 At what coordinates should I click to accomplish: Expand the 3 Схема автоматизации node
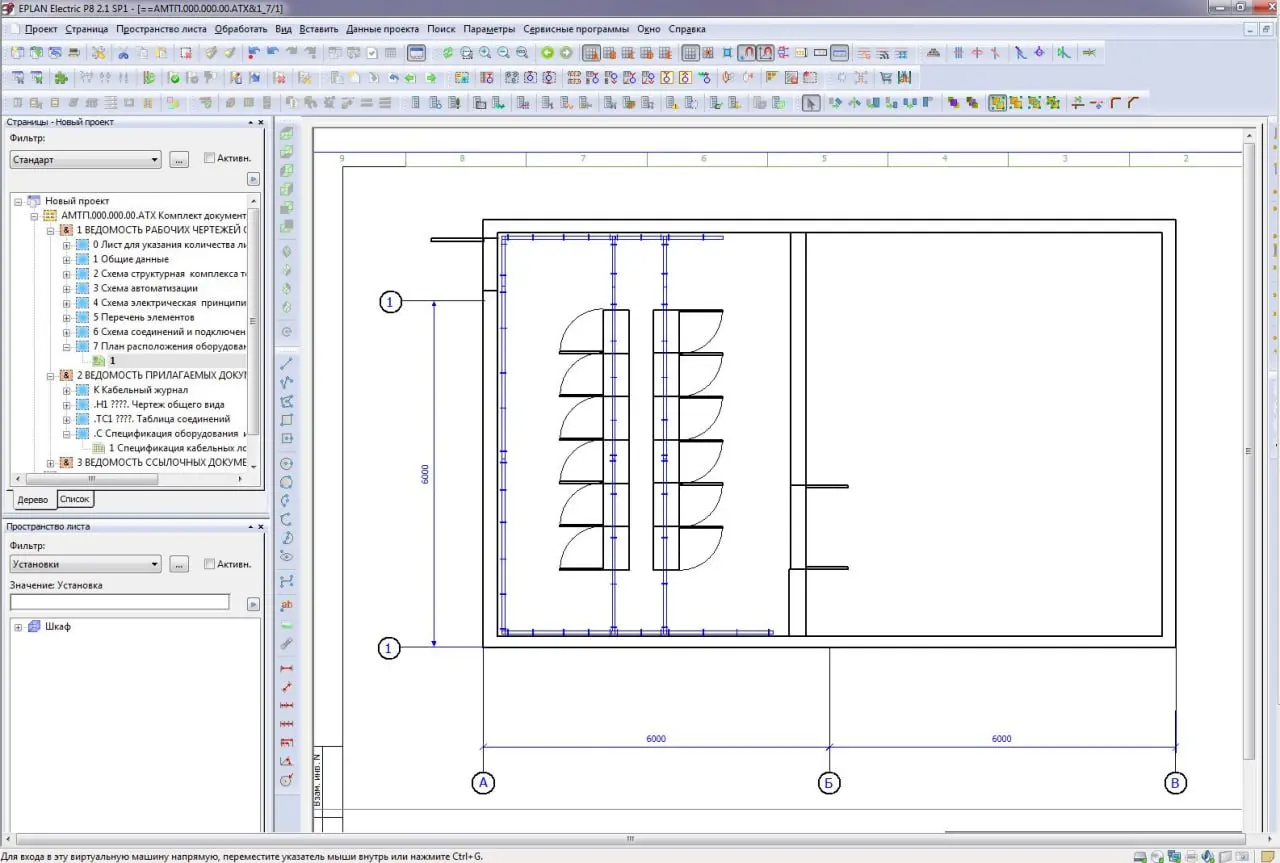click(x=67, y=288)
